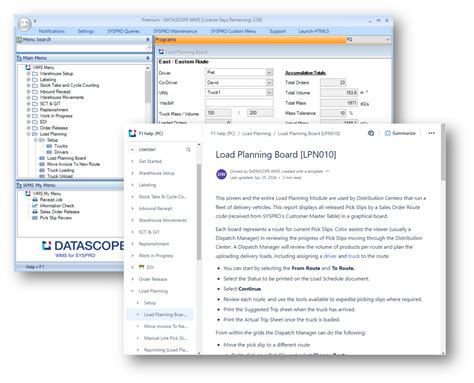This screenshot has width=474, height=383.
Task: Expand Warehouse Setup in help sidebar
Action: 133,173
